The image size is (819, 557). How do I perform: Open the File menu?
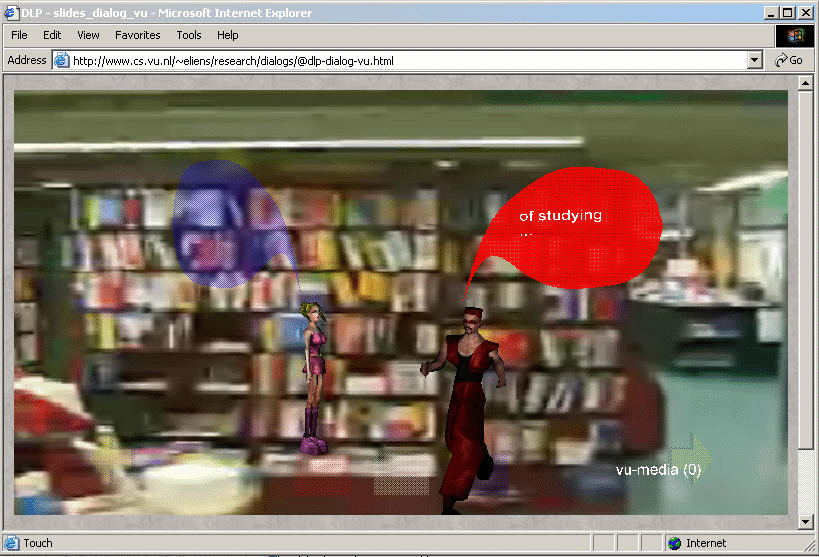(19, 35)
